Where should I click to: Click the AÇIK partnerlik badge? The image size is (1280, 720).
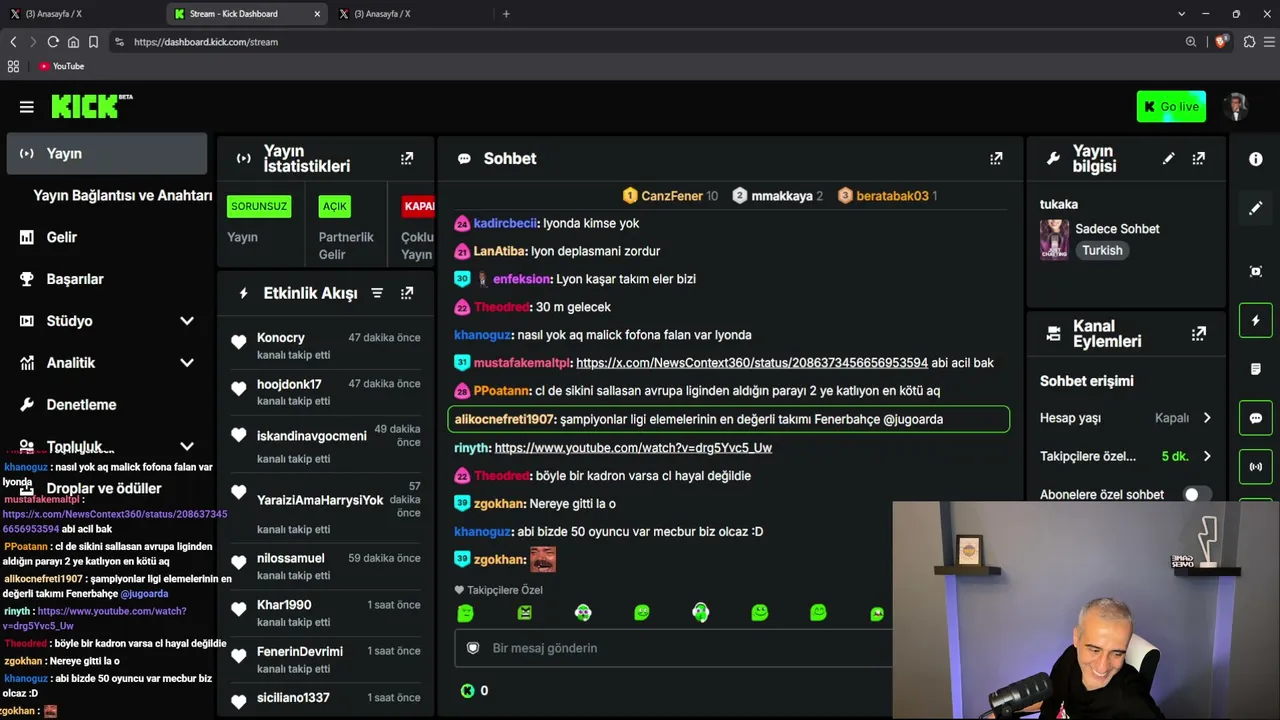pyautogui.click(x=335, y=206)
